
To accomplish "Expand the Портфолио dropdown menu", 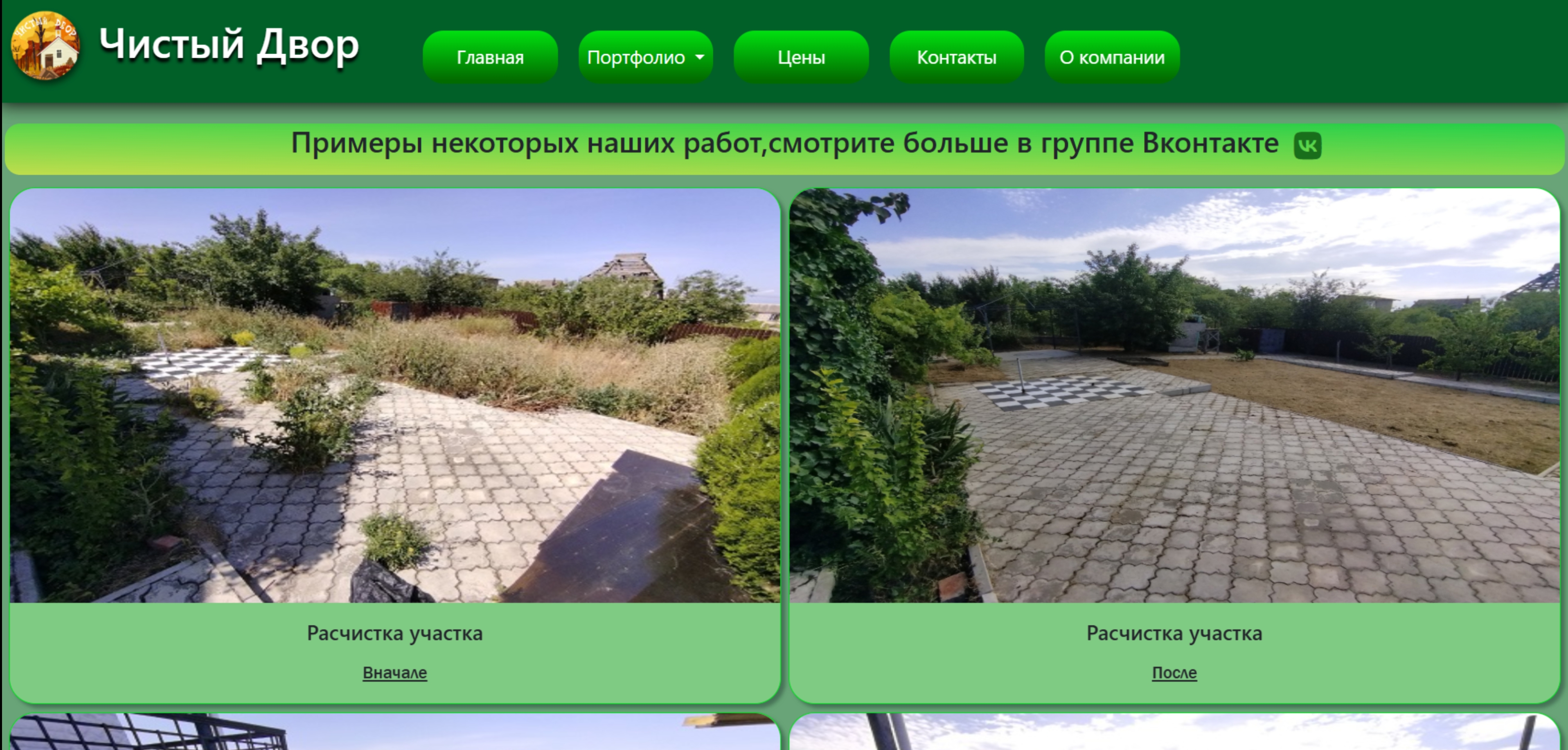I will pos(645,57).
